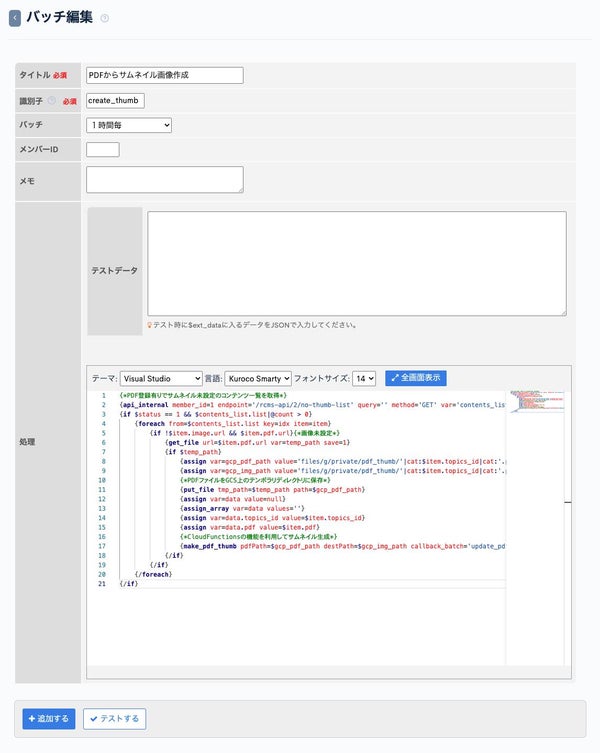Click the resize grip of テストデータ textarea
This screenshot has height=753, width=600.
563,313
